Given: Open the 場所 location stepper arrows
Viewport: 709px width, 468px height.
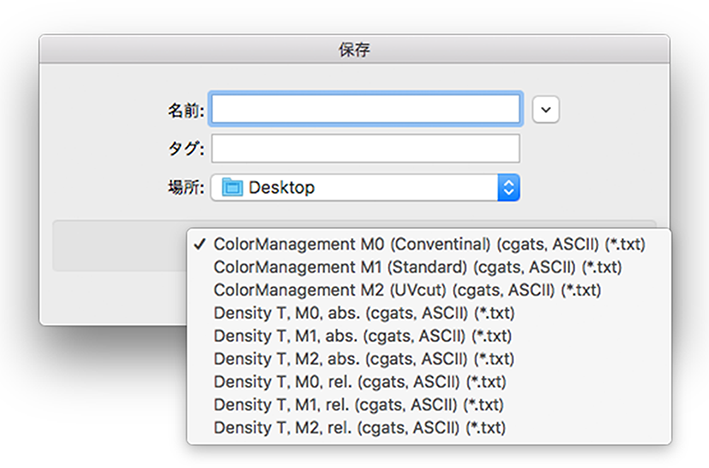Looking at the screenshot, I should click(509, 187).
